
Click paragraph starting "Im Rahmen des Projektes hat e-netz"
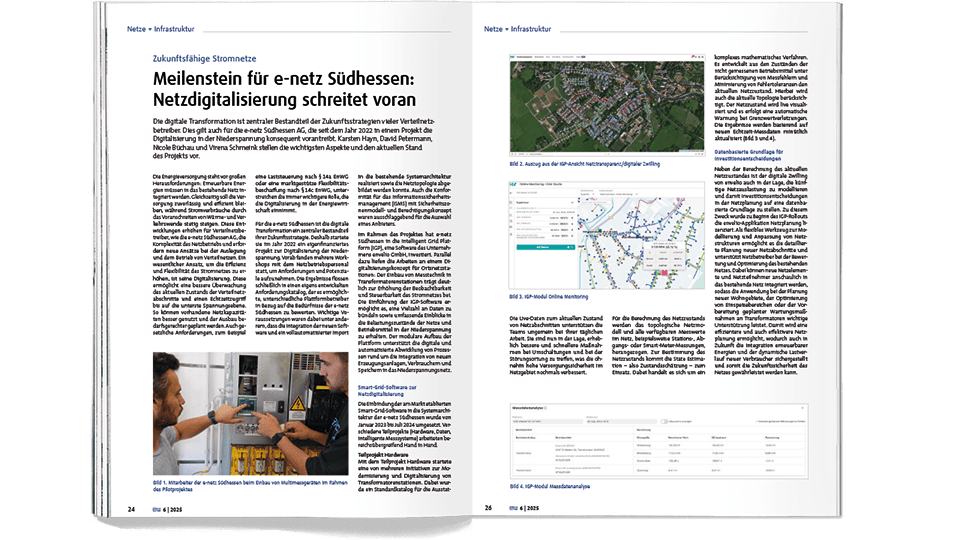tap(404, 302)
